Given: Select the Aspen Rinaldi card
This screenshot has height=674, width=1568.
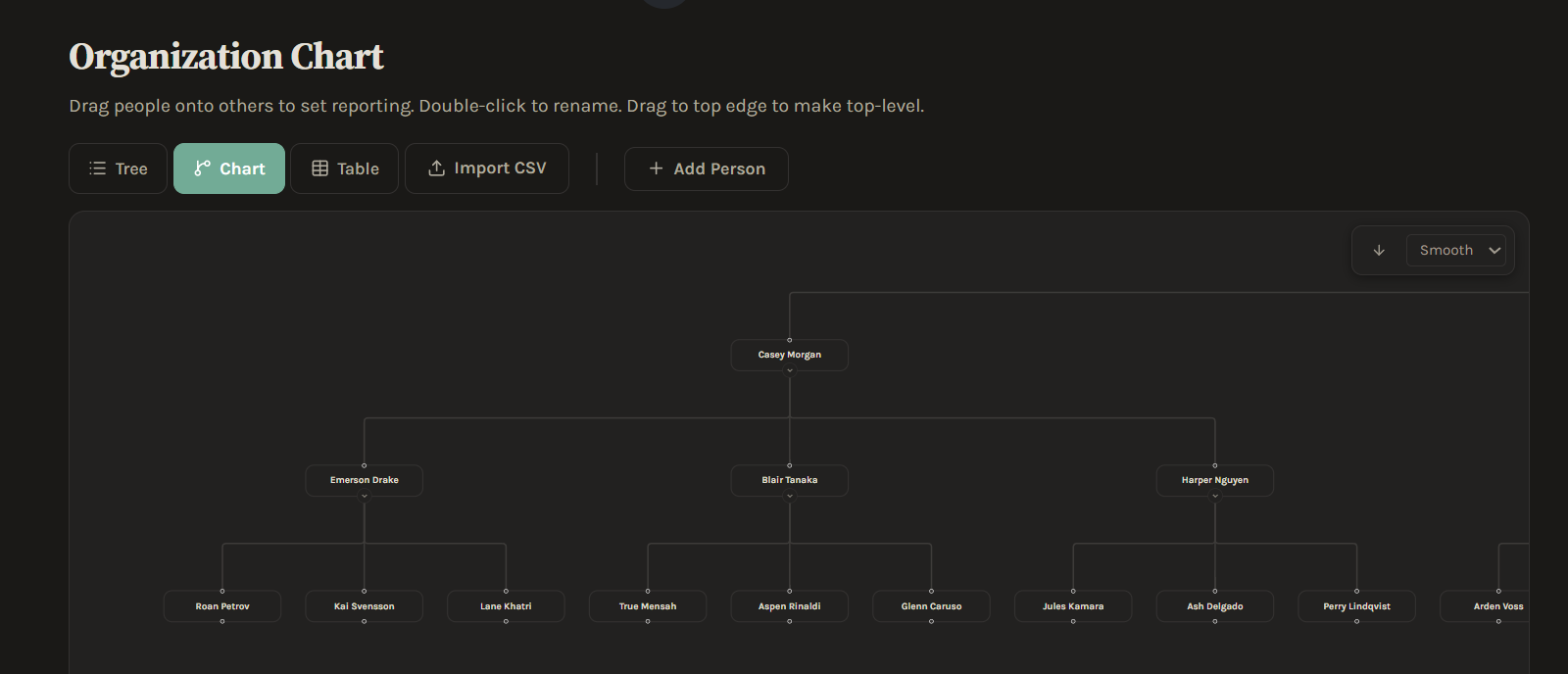Looking at the screenshot, I should pyautogui.click(x=790, y=606).
